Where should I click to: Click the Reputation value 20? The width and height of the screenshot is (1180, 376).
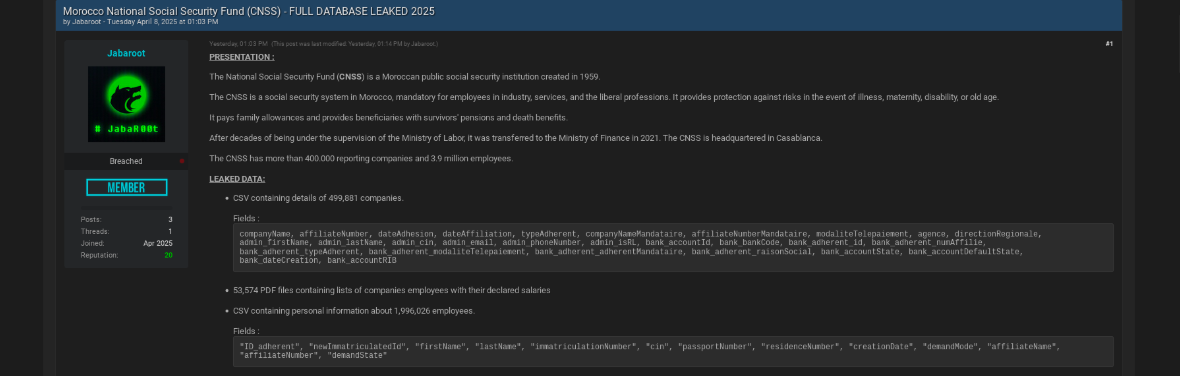point(169,256)
